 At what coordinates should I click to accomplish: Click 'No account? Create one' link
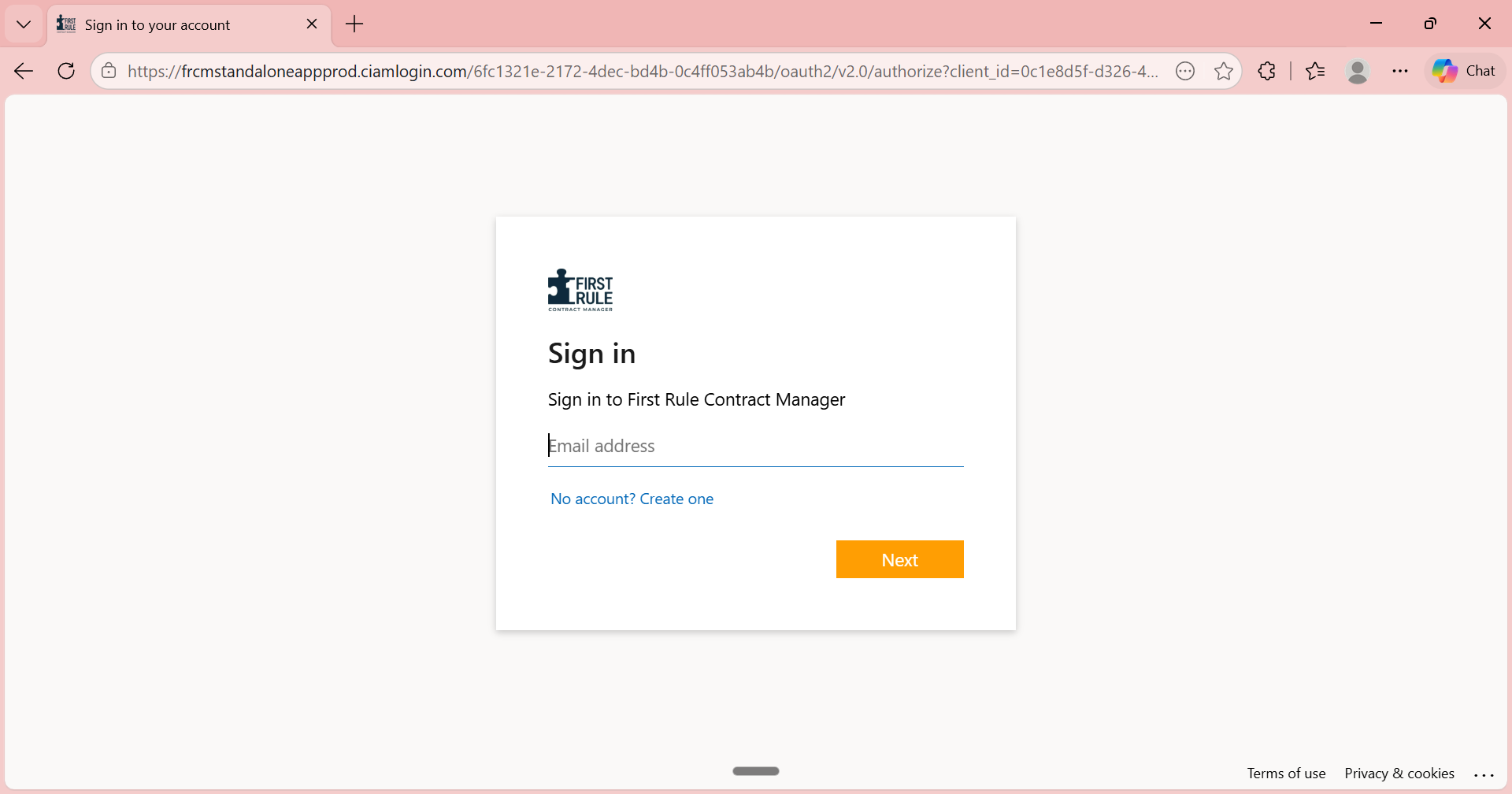click(x=632, y=499)
